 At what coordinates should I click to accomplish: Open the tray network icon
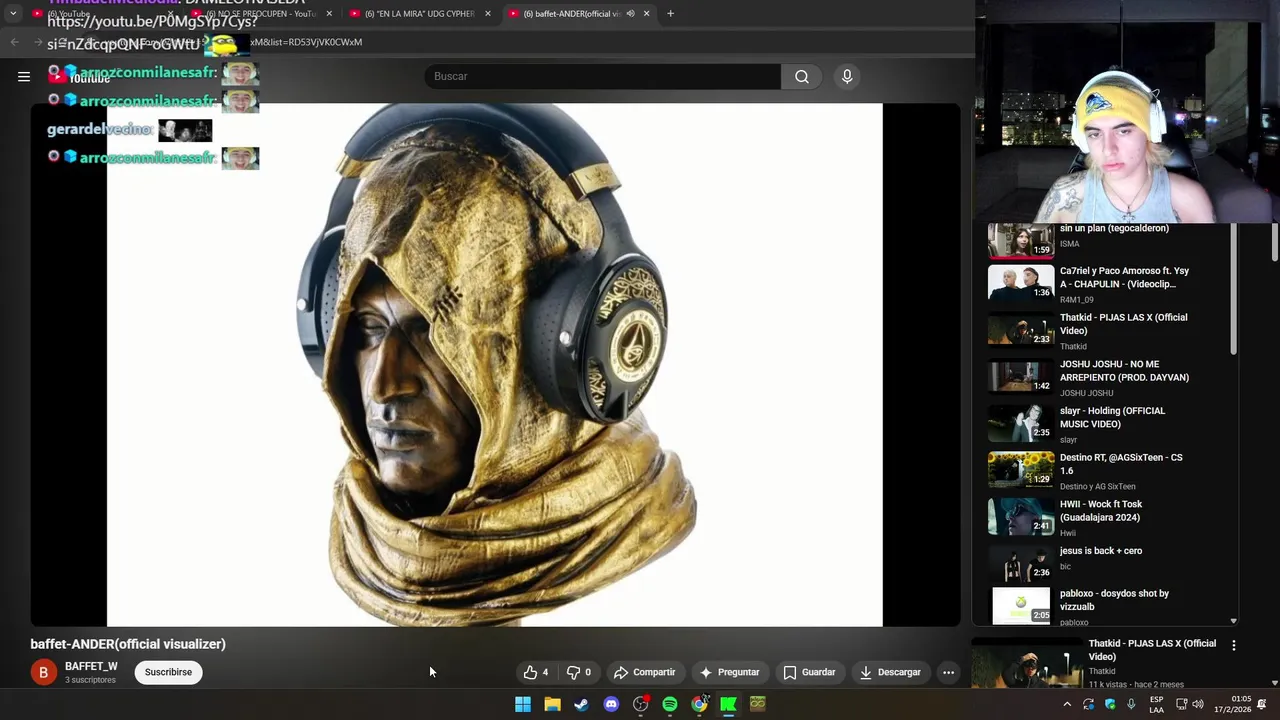click(1181, 704)
